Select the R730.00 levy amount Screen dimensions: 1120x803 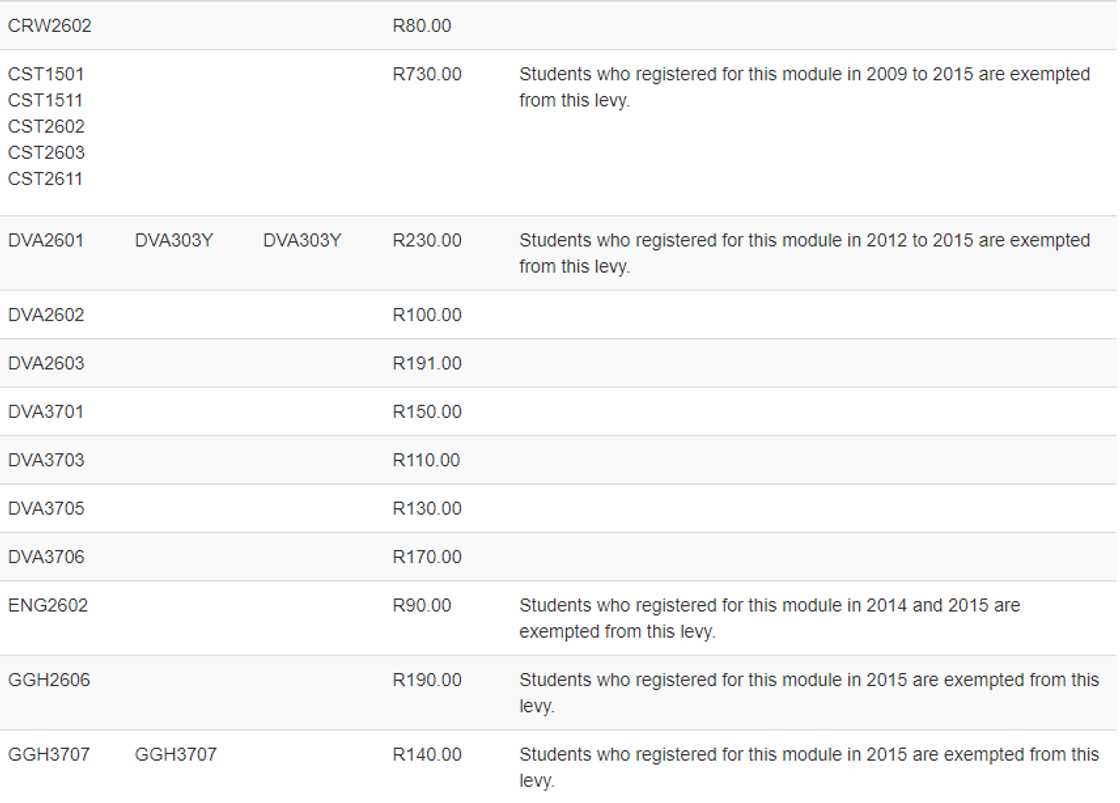[x=427, y=74]
